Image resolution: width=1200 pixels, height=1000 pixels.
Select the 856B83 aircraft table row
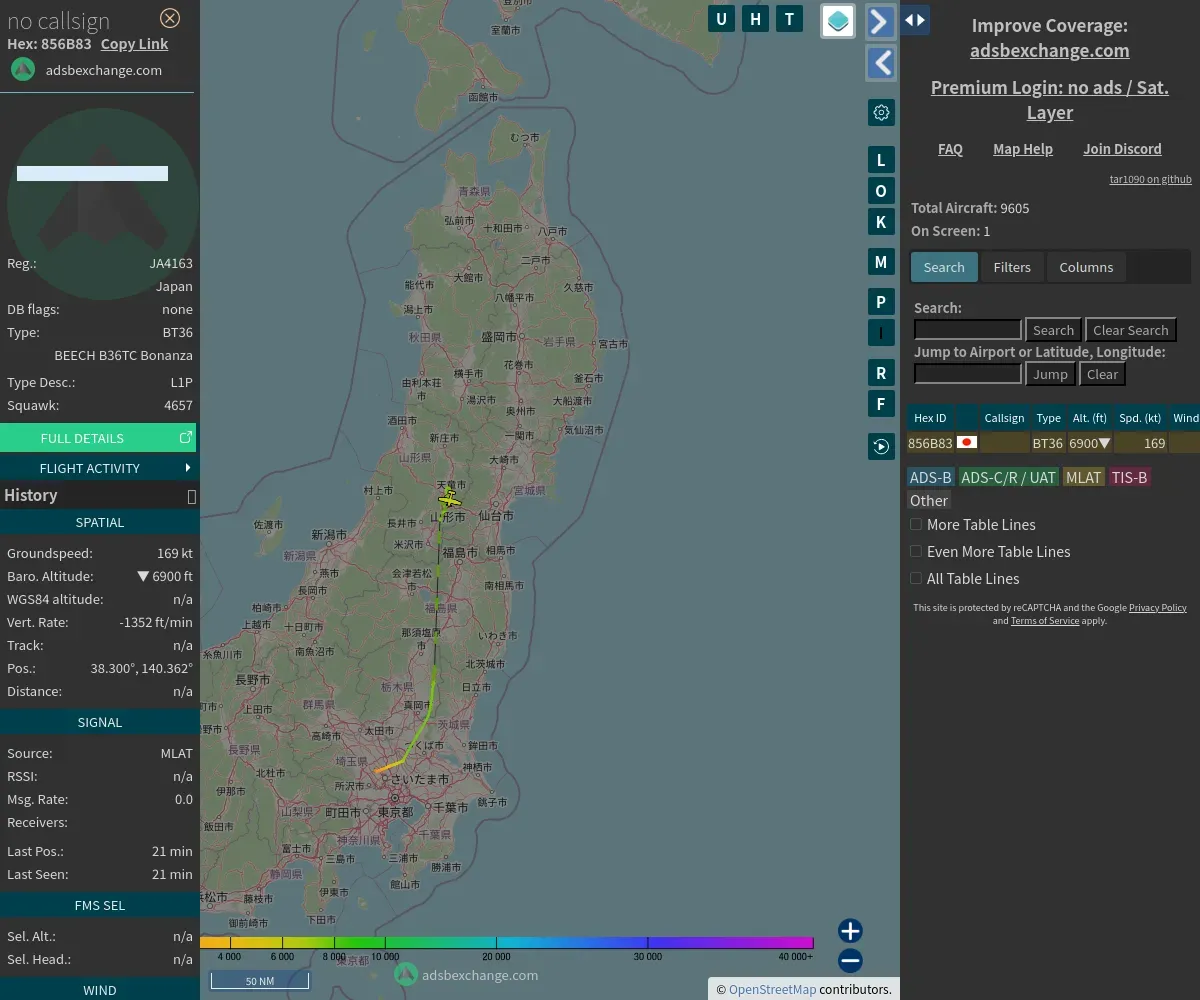click(1053, 443)
